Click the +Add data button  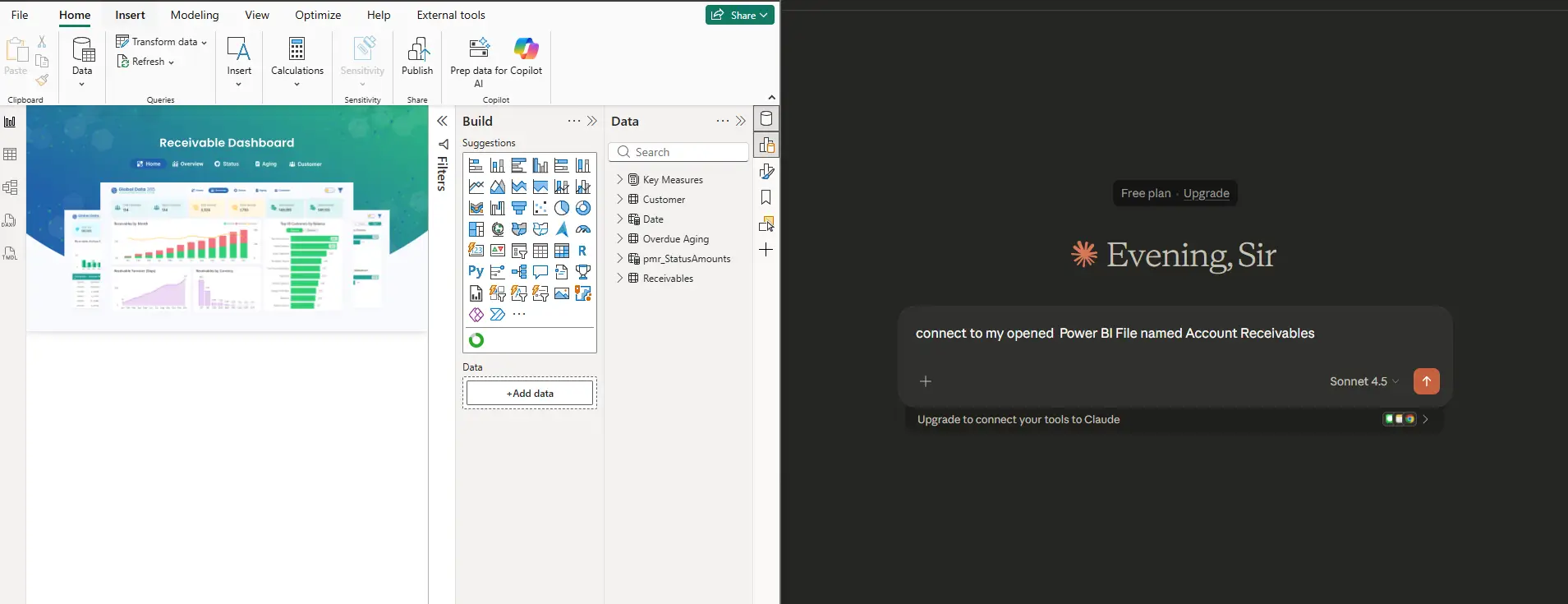(x=530, y=394)
